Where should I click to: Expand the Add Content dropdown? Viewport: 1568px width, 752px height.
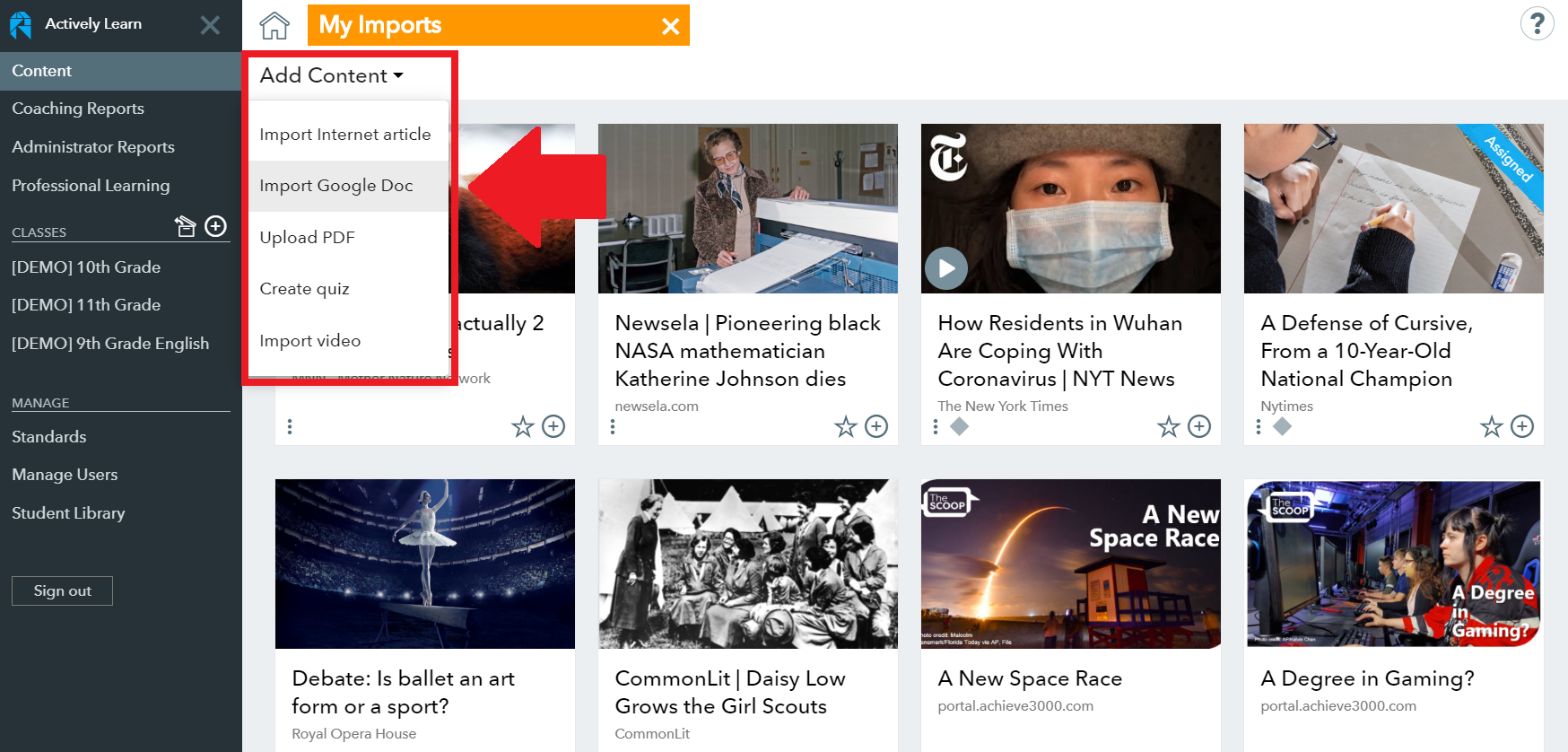point(332,75)
